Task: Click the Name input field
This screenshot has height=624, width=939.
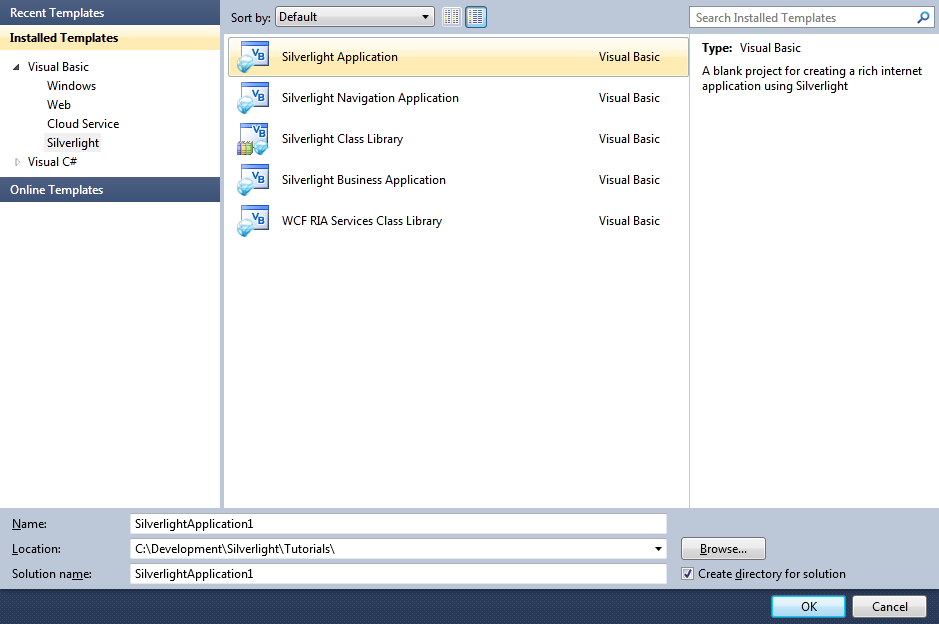Action: coord(398,524)
